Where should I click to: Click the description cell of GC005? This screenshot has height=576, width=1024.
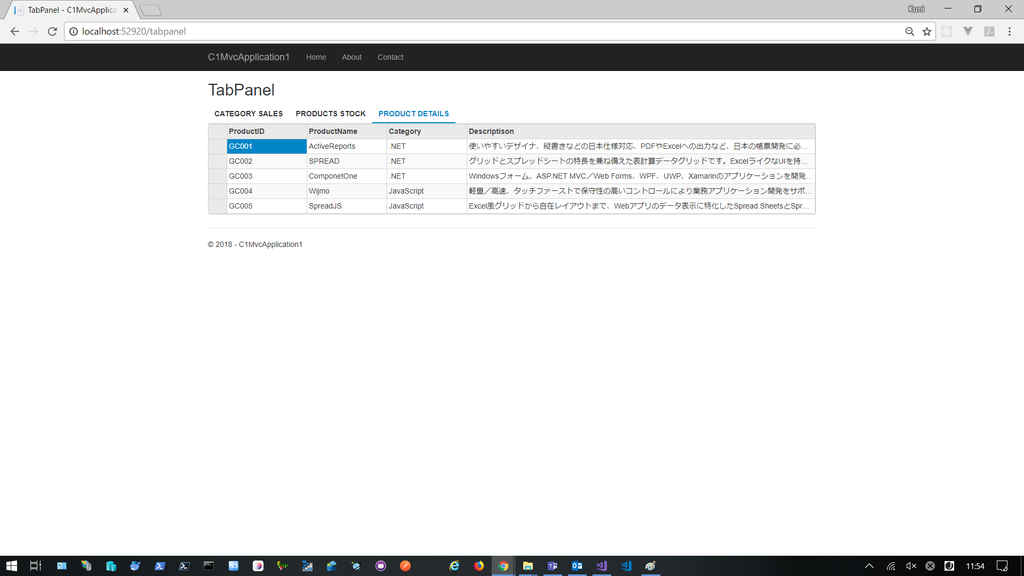641,206
